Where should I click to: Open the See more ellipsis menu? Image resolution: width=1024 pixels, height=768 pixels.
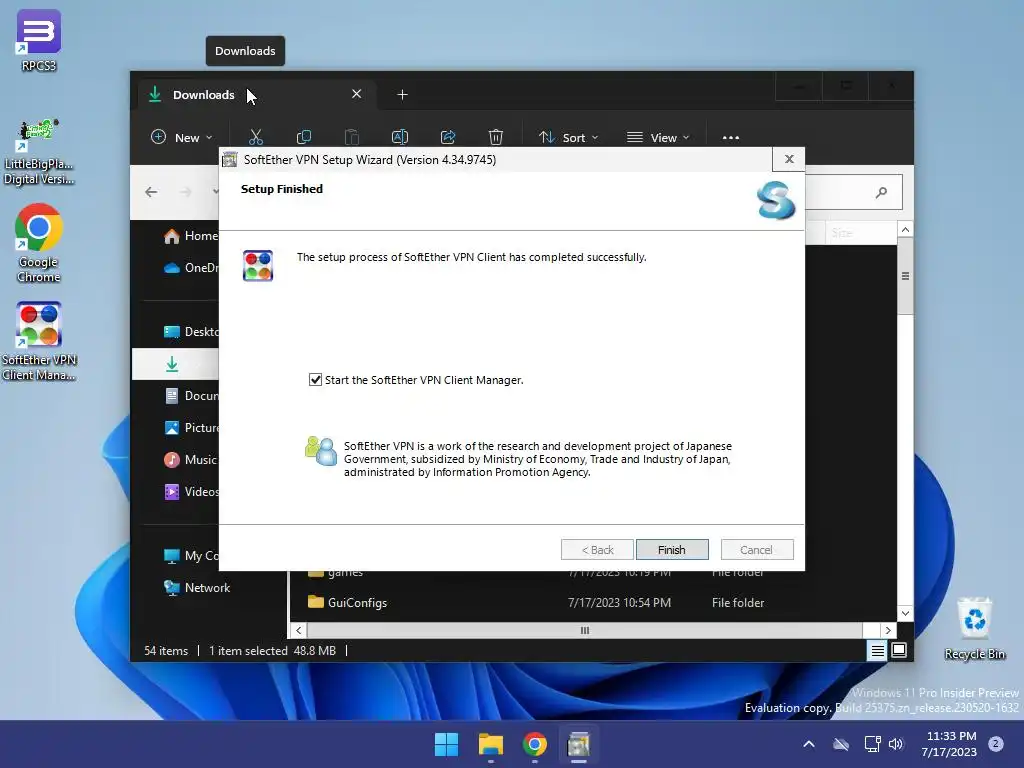731,138
